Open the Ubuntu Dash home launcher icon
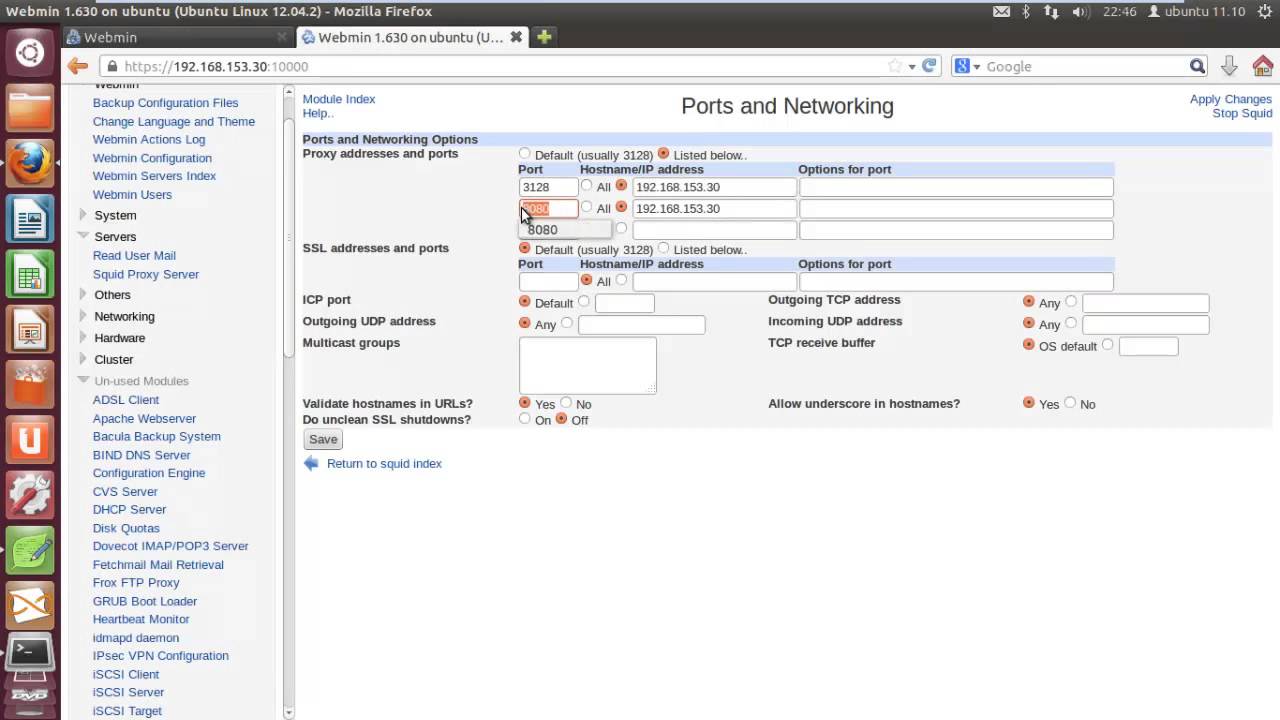This screenshot has height=720, width=1280. [30, 52]
